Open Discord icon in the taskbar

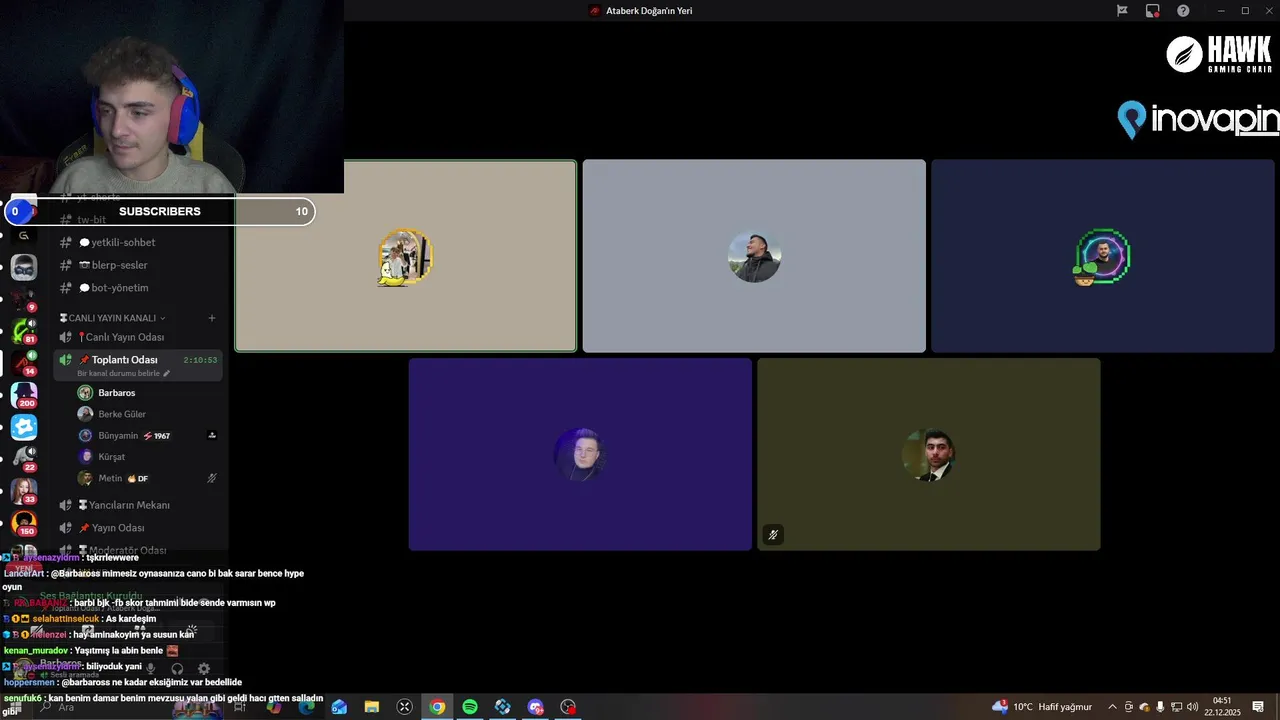pyautogui.click(x=535, y=707)
